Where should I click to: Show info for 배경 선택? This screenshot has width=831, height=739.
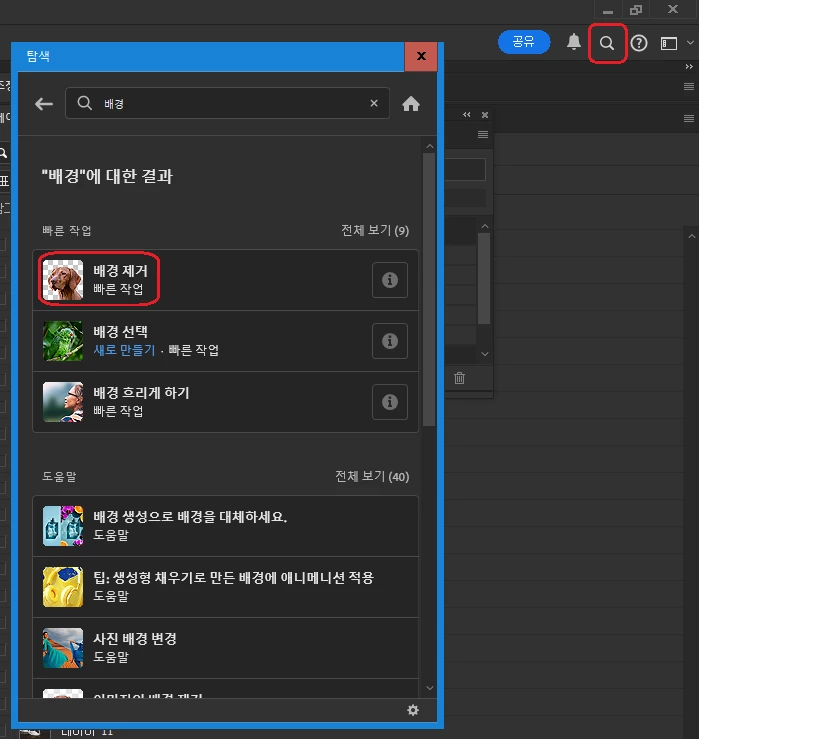[x=390, y=341]
